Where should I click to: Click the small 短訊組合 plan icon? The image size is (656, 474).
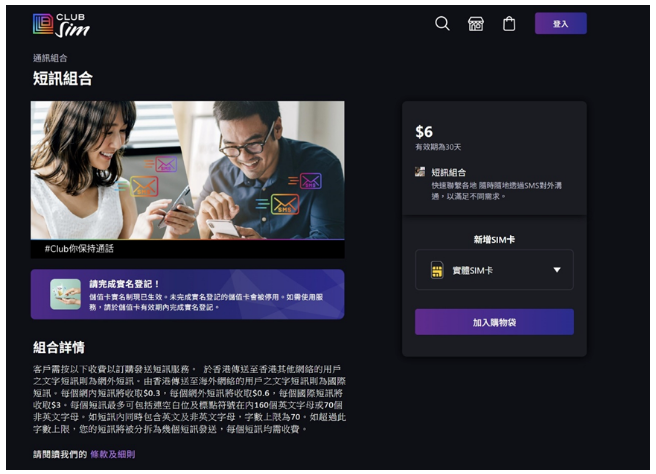pyautogui.click(x=420, y=172)
